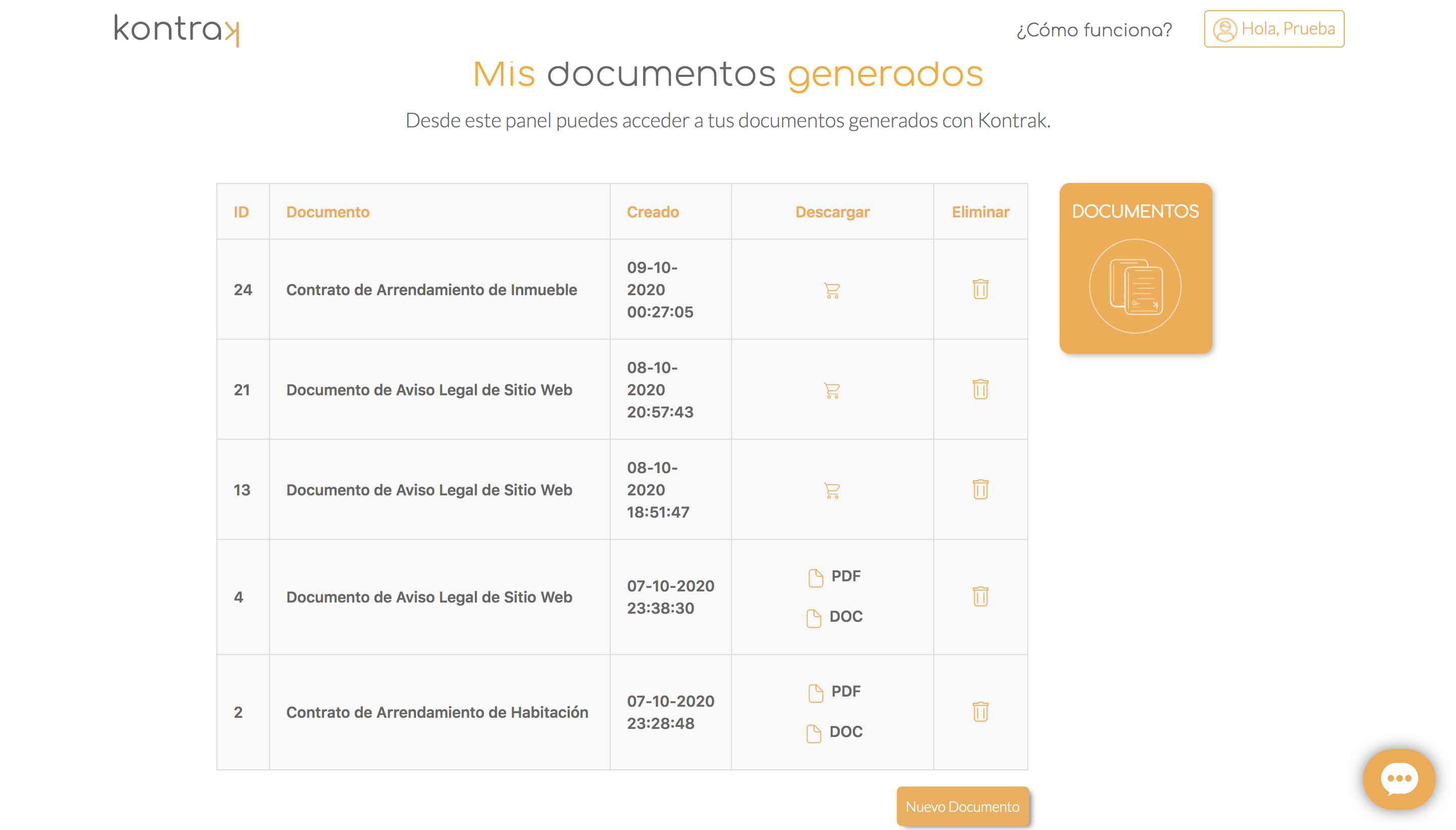Delete document 4 with the trash icon
Screen dimensions: 1456x830
click(x=980, y=596)
